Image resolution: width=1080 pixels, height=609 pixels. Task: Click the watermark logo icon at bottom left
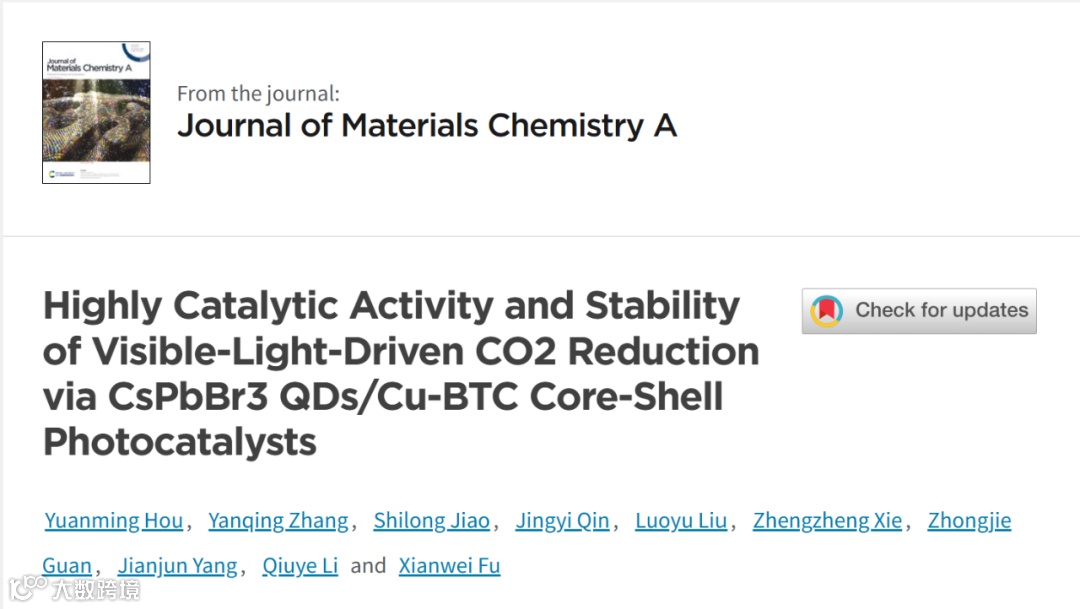[27, 587]
